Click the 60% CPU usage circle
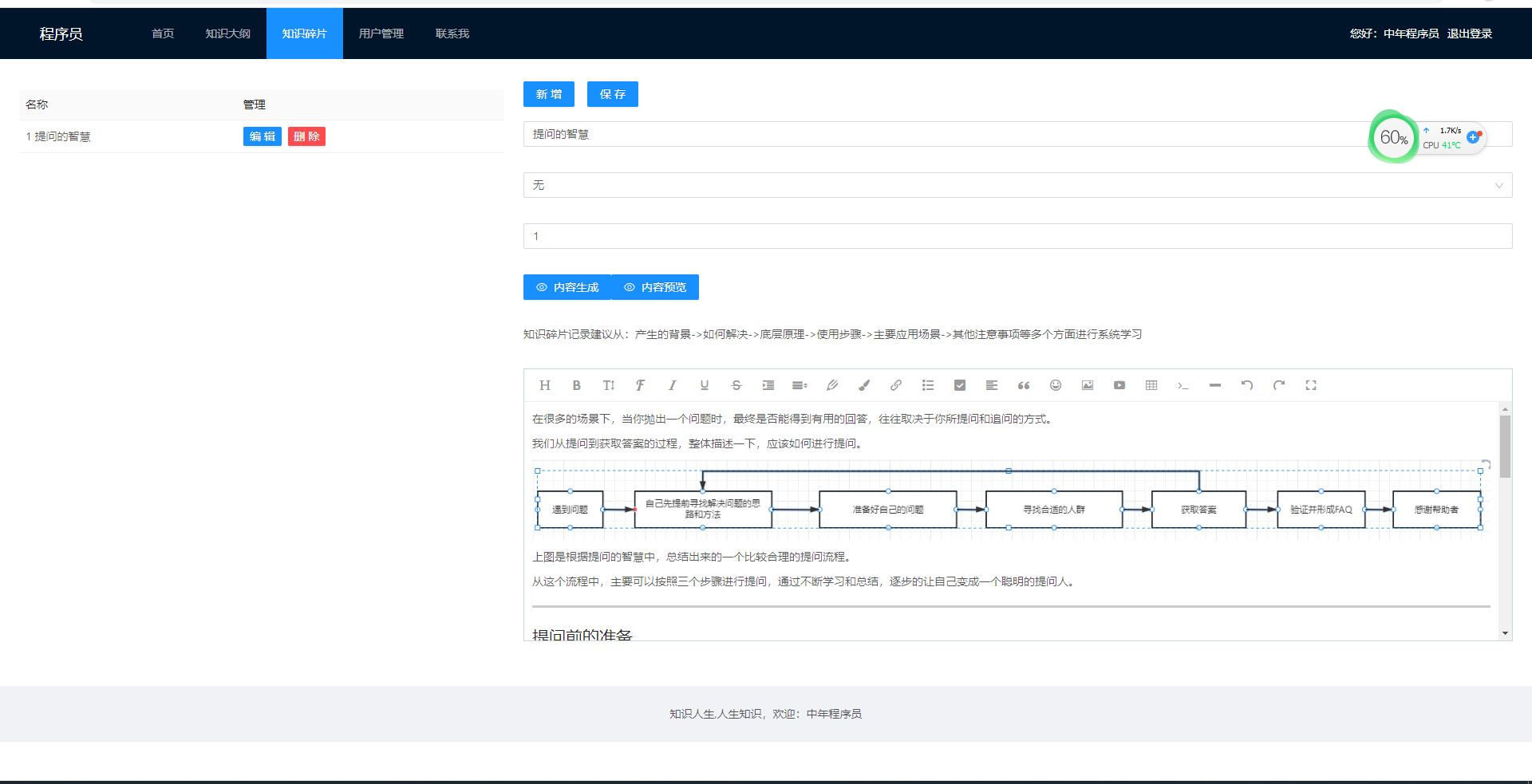Viewport: 1532px width, 784px height. (x=1393, y=137)
